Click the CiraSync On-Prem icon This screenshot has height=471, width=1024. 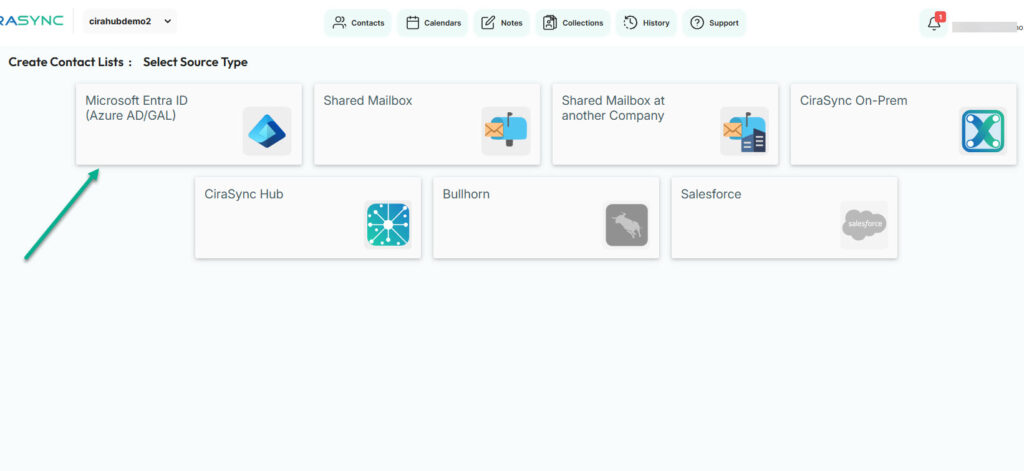pyautogui.click(x=982, y=131)
